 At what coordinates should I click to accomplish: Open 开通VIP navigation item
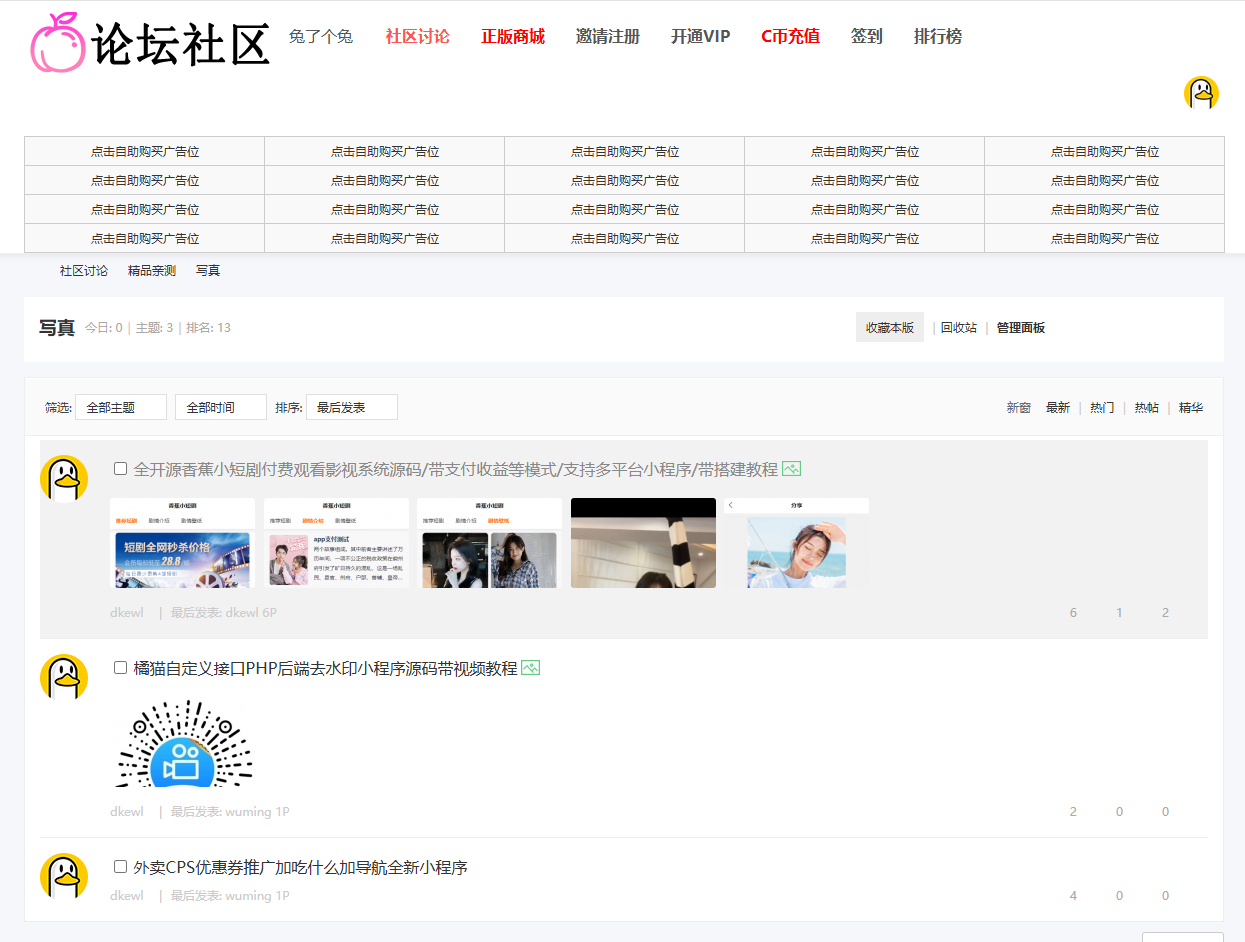coord(700,37)
